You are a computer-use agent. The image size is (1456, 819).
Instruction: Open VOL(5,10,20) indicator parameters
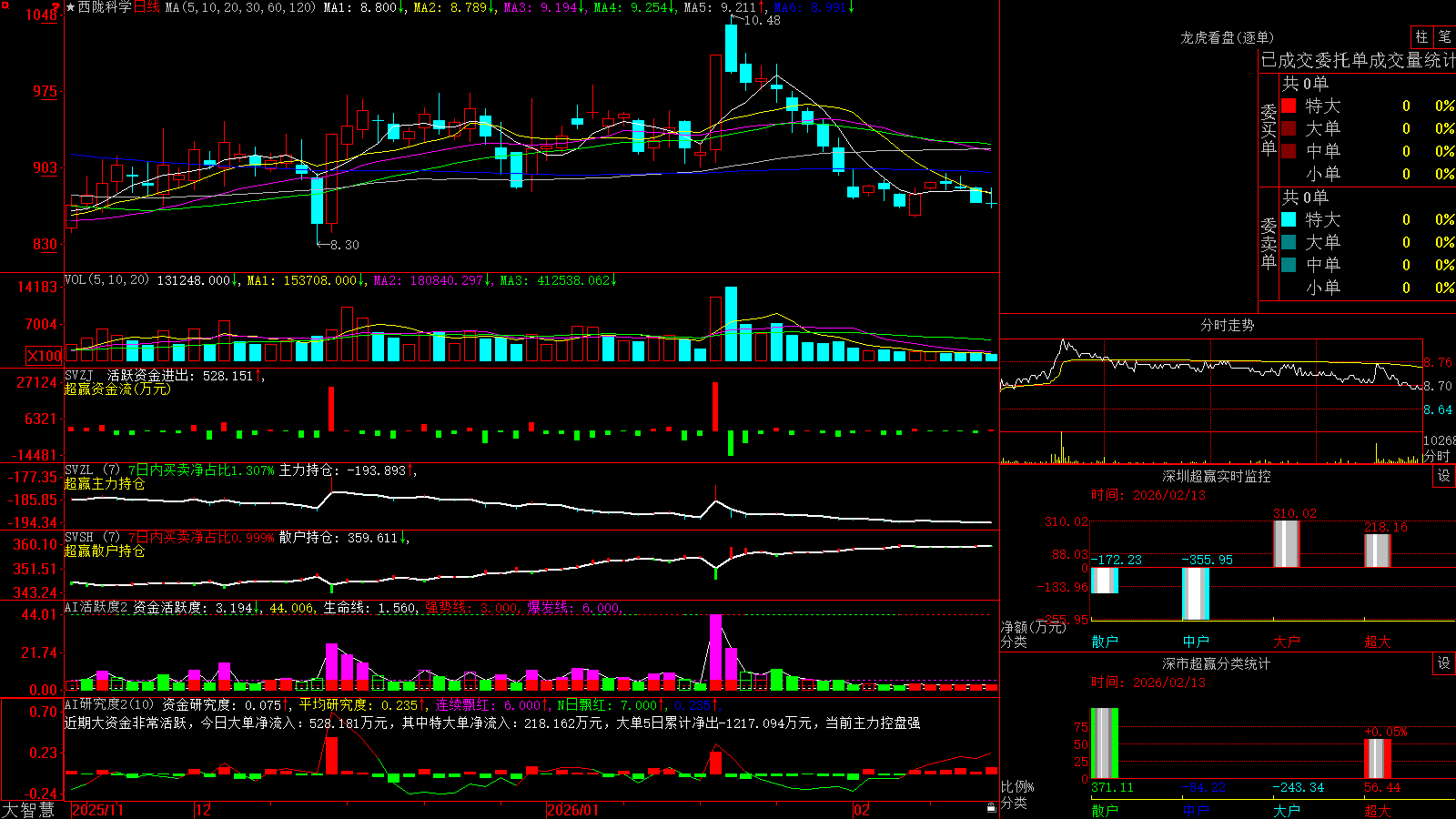tap(106, 280)
